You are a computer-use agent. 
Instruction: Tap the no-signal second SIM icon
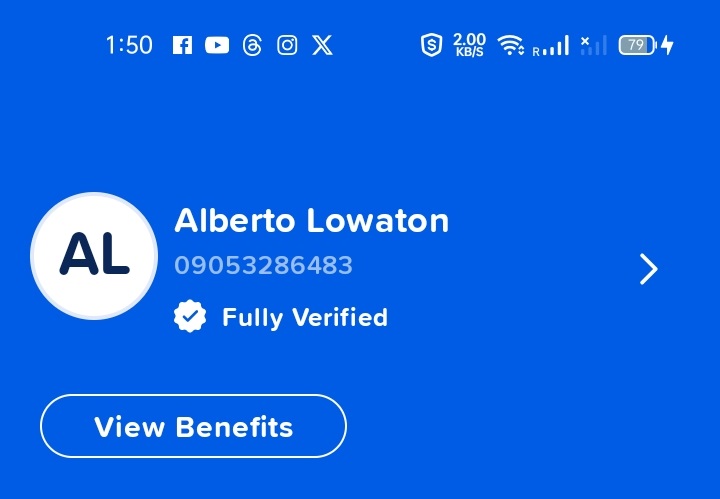pos(593,45)
